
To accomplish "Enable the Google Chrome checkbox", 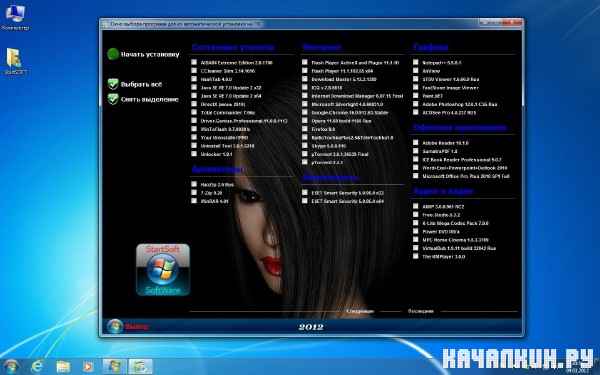I will coord(305,112).
